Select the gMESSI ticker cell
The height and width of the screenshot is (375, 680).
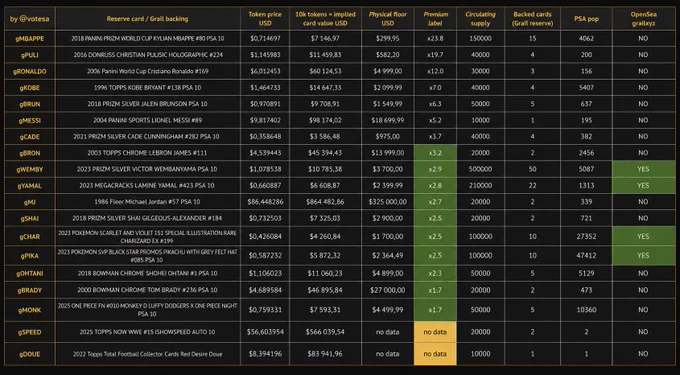29,121
